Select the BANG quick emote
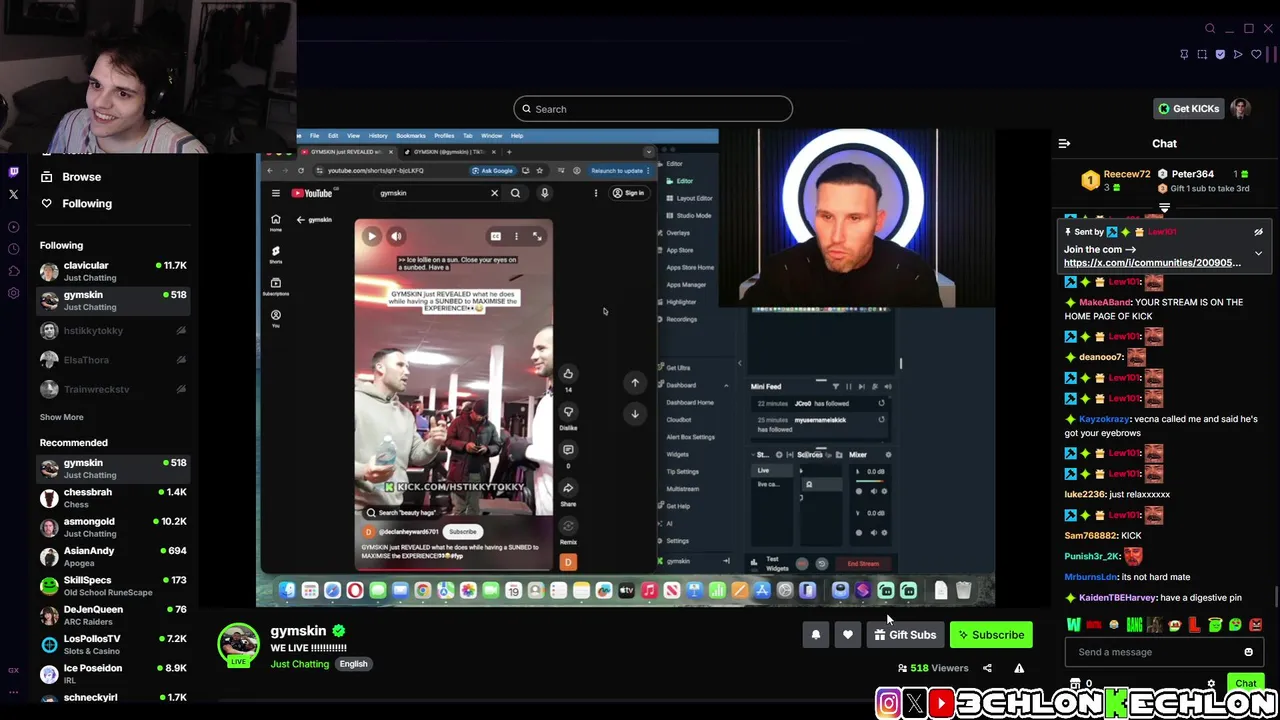1280x720 pixels. 1134,625
